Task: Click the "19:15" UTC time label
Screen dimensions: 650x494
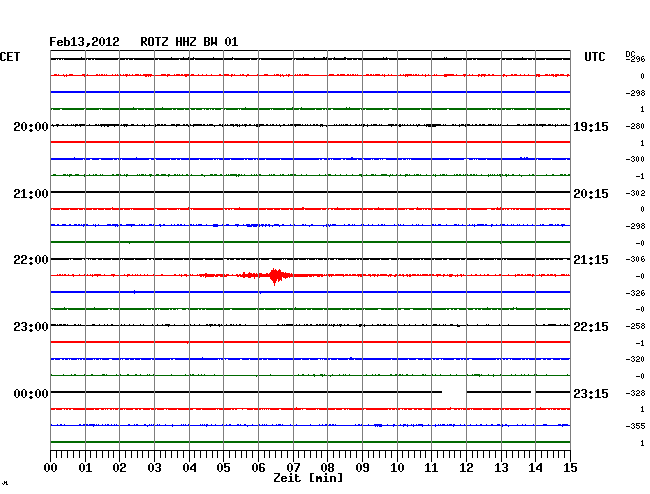Action: tap(591, 127)
